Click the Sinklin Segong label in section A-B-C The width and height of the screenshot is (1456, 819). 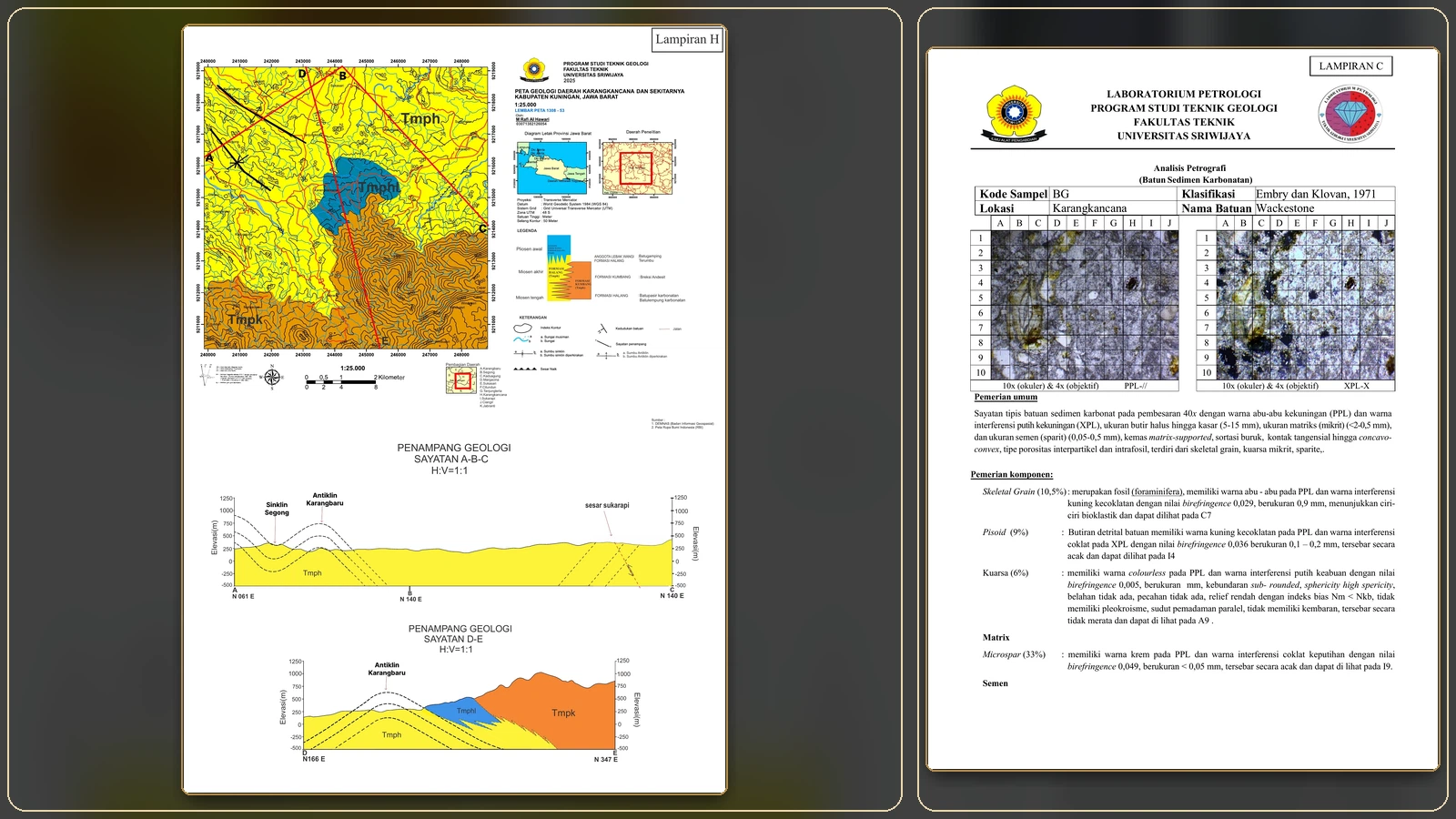(x=277, y=509)
